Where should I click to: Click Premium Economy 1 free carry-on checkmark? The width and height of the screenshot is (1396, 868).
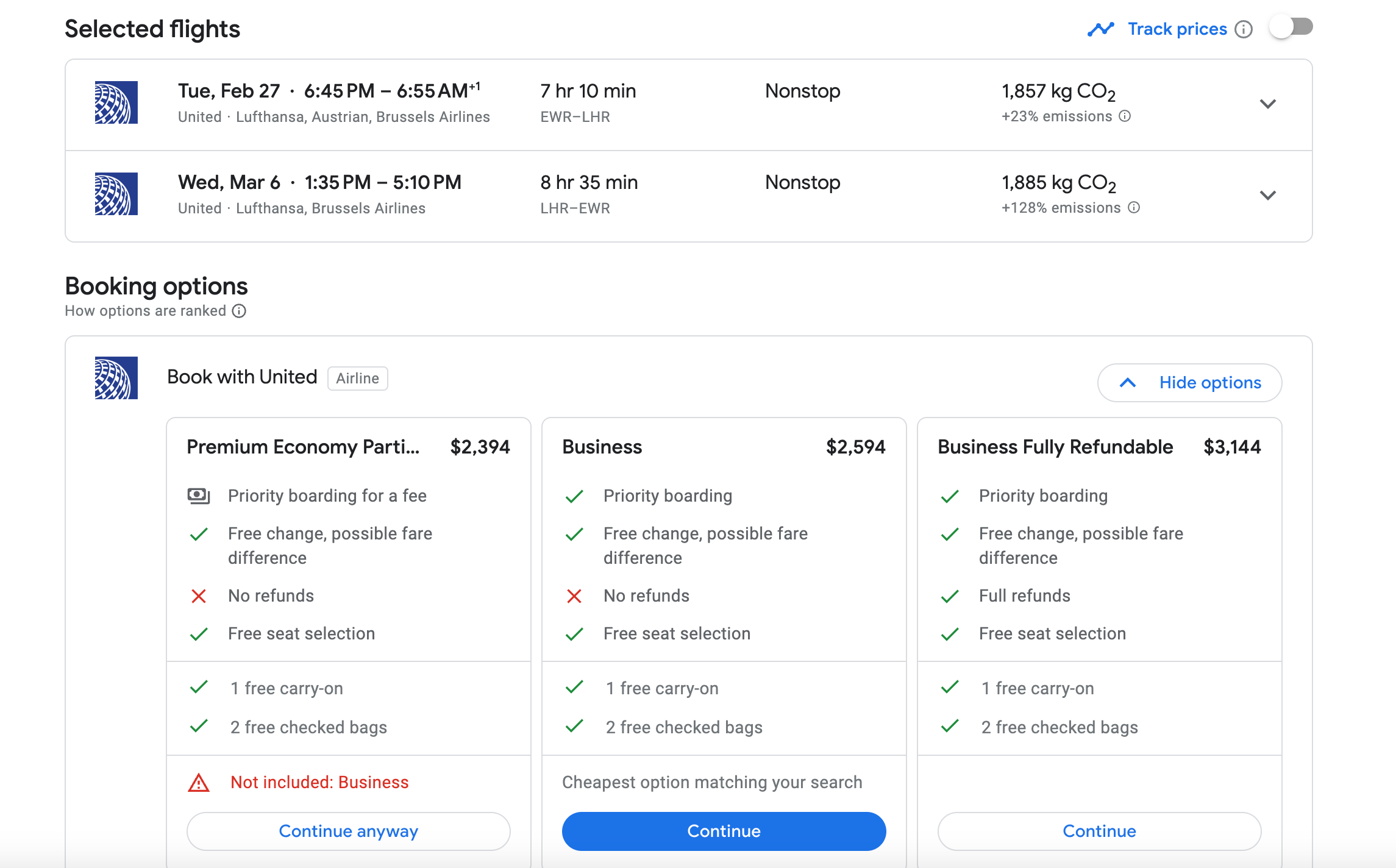click(199, 687)
